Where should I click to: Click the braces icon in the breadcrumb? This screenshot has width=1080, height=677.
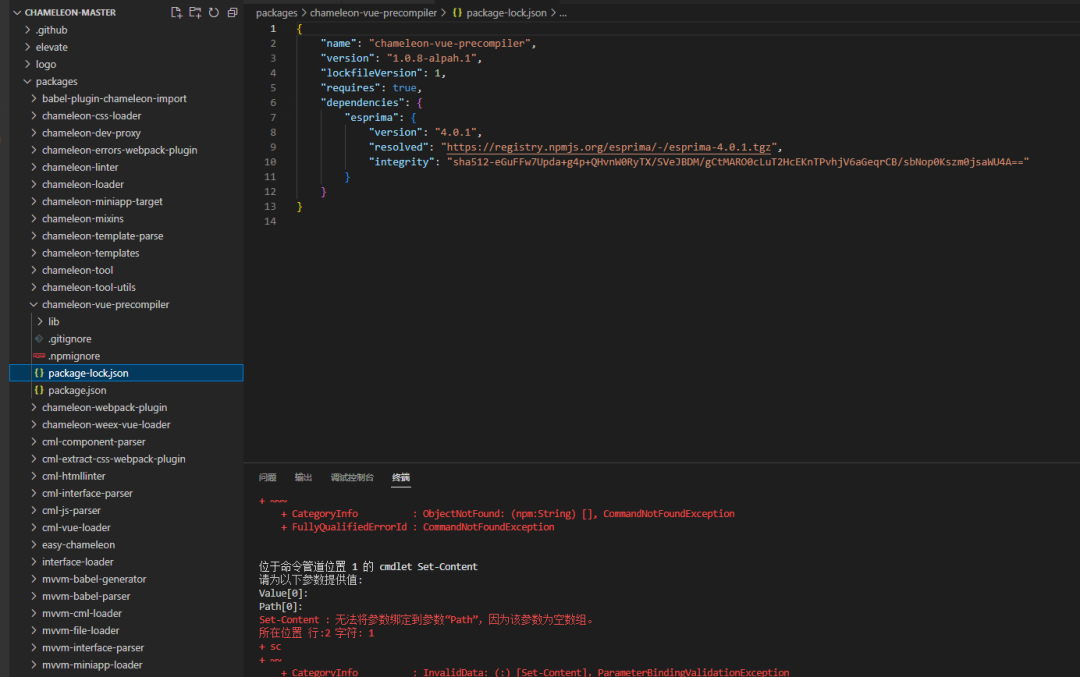[457, 12]
